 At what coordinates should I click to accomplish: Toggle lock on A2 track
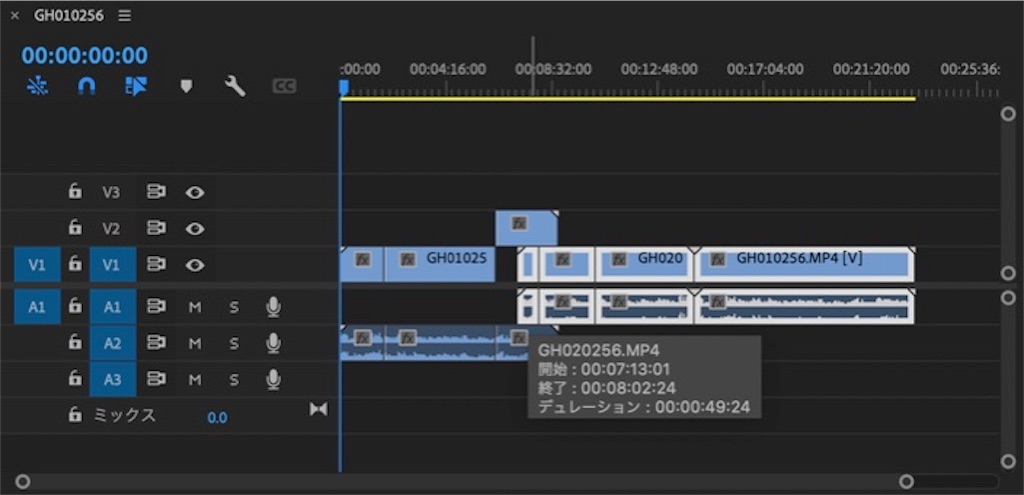click(75, 342)
